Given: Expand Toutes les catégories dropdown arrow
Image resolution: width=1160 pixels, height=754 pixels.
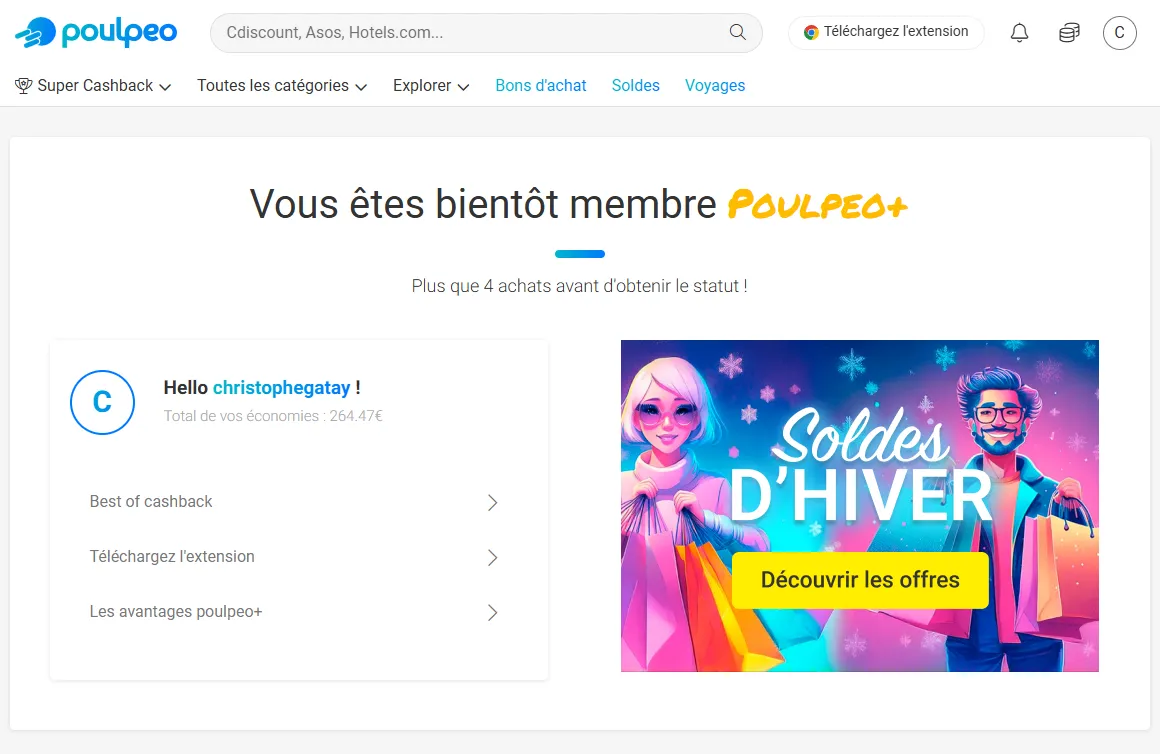Looking at the screenshot, I should pos(361,87).
